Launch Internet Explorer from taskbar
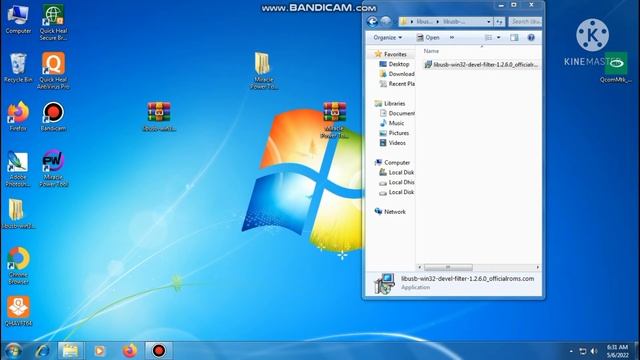Image resolution: width=640 pixels, height=360 pixels. (42, 351)
